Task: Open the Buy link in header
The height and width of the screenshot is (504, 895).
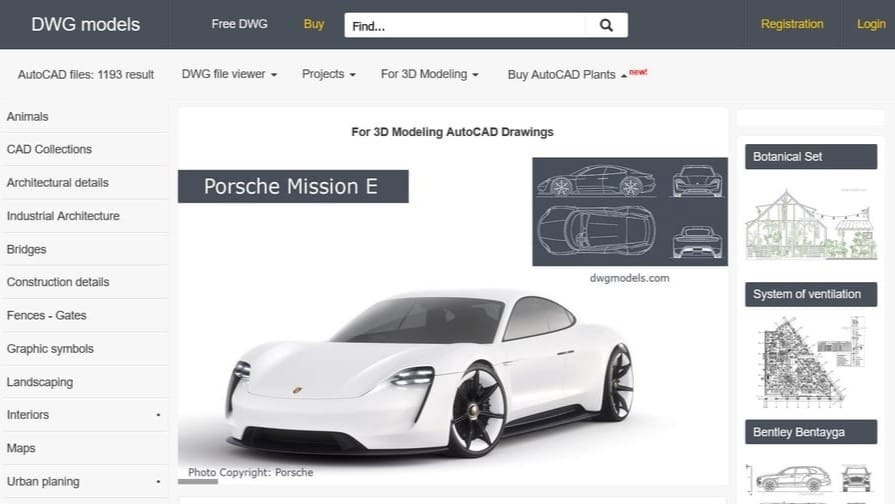Action: click(314, 24)
